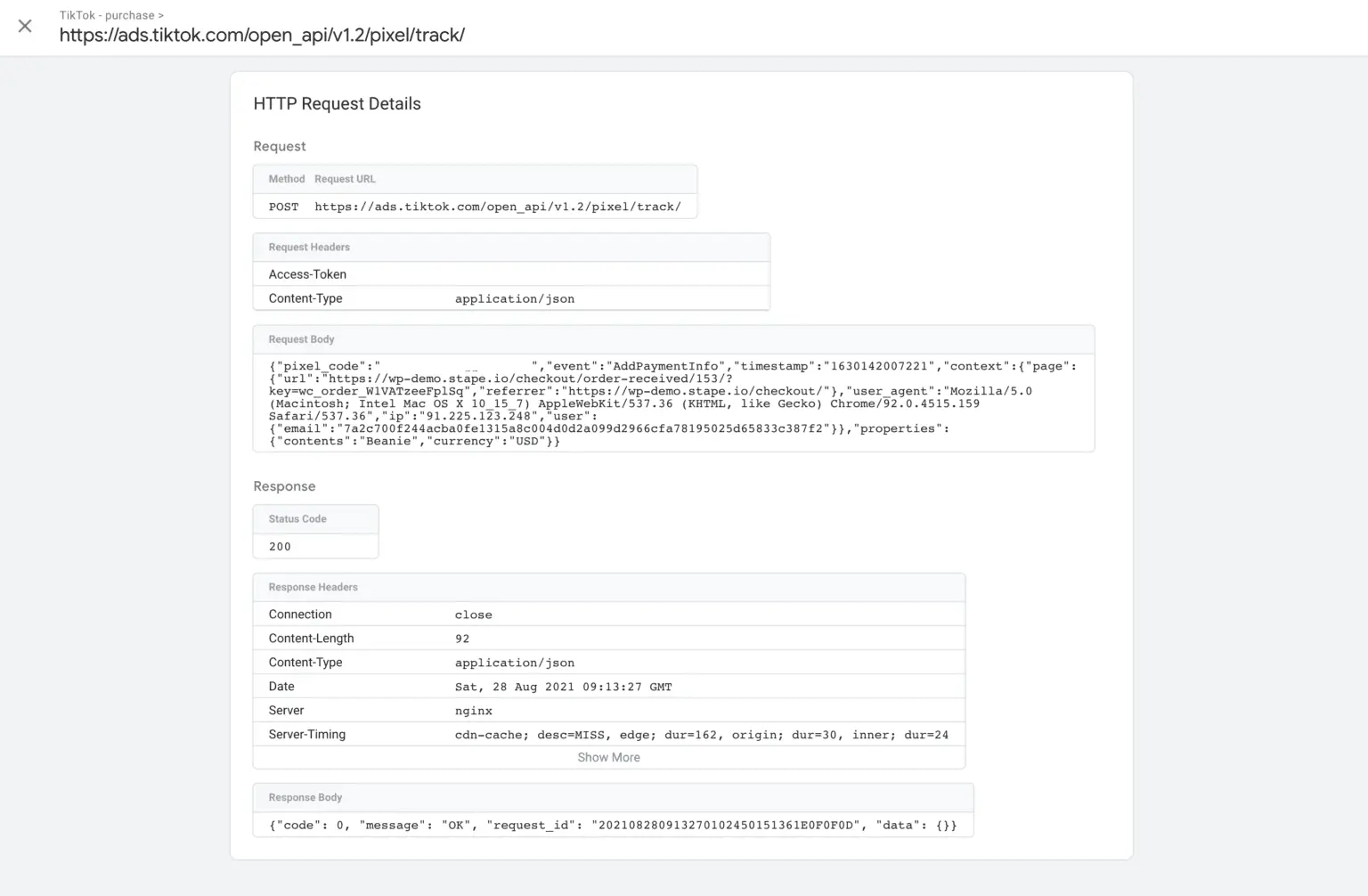
Task: Select the page title URL text
Action: 262,36
